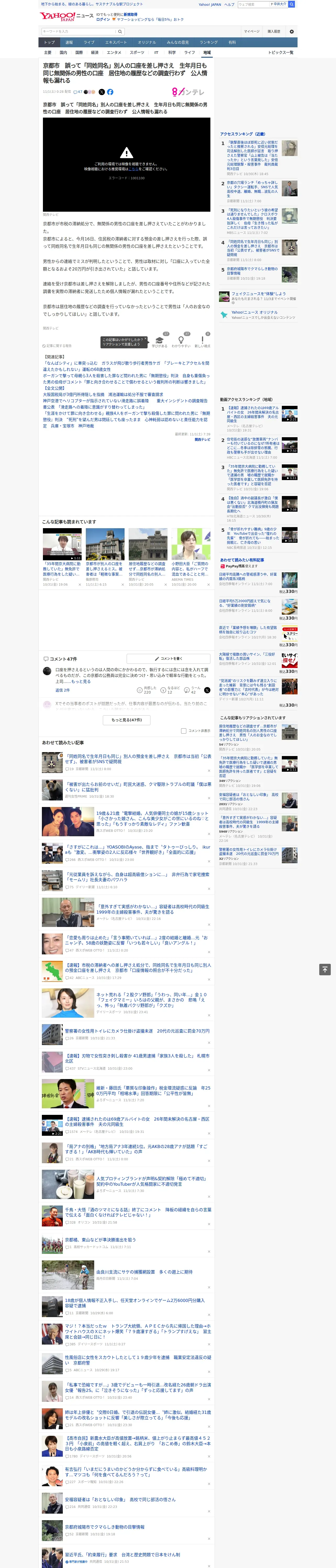Screen dimensions: 336x1568
Task: Open paid article '日経平均最高への警戒感漂う中'
Action: 248,577
